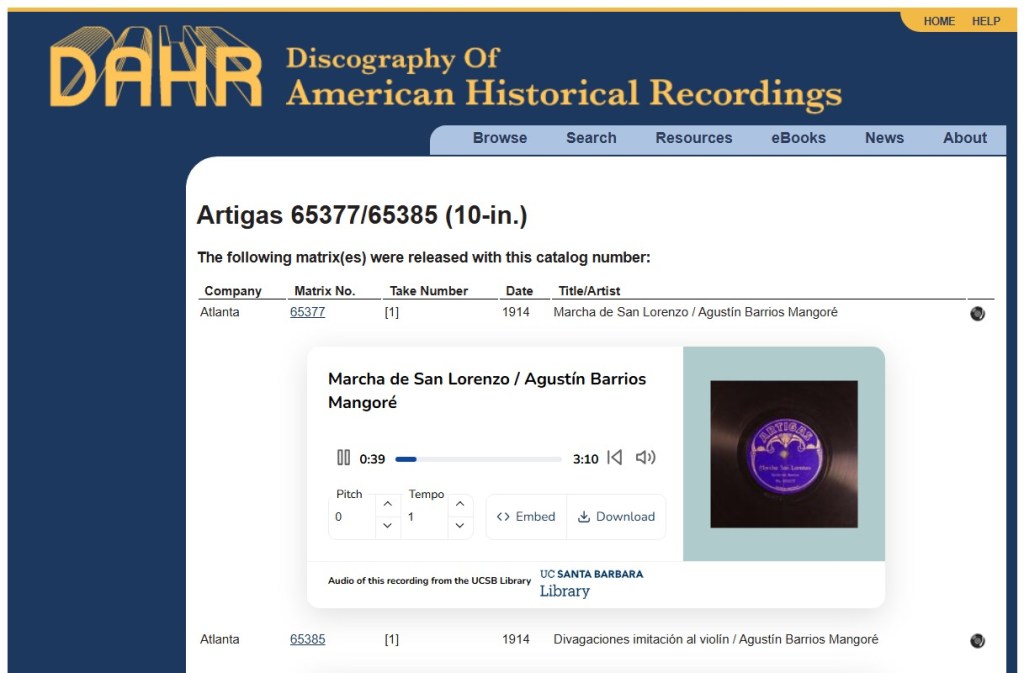
Task: Click the record icon for matrix 65377
Action: (x=977, y=313)
